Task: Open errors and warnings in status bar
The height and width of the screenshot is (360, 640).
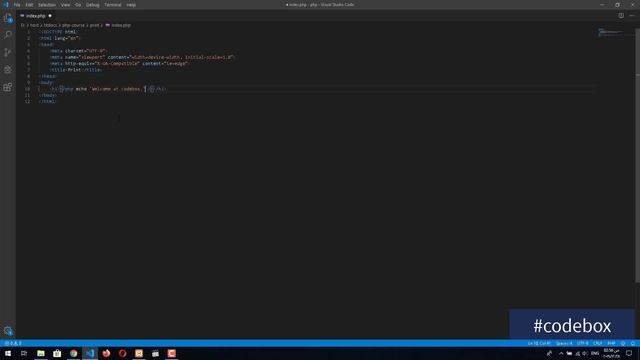Action: click(x=13, y=343)
